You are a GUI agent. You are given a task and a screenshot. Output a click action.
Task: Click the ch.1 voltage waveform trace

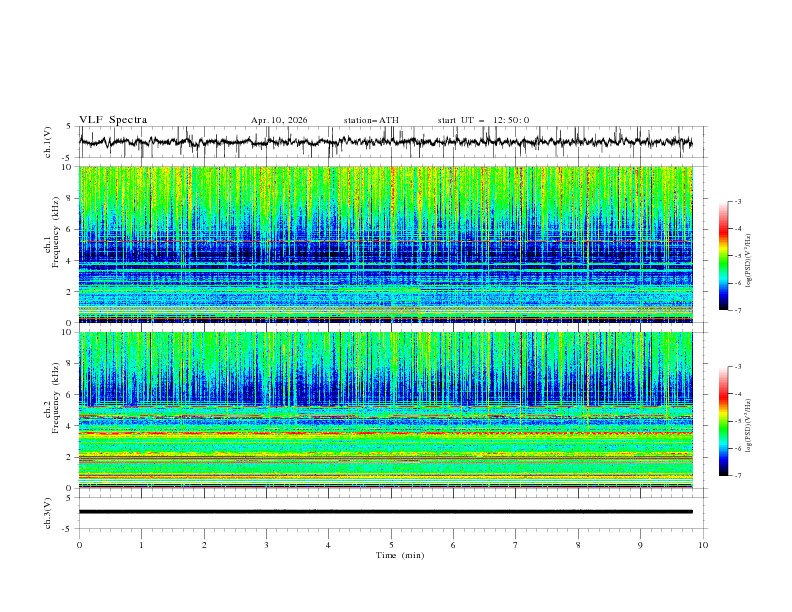click(386, 142)
